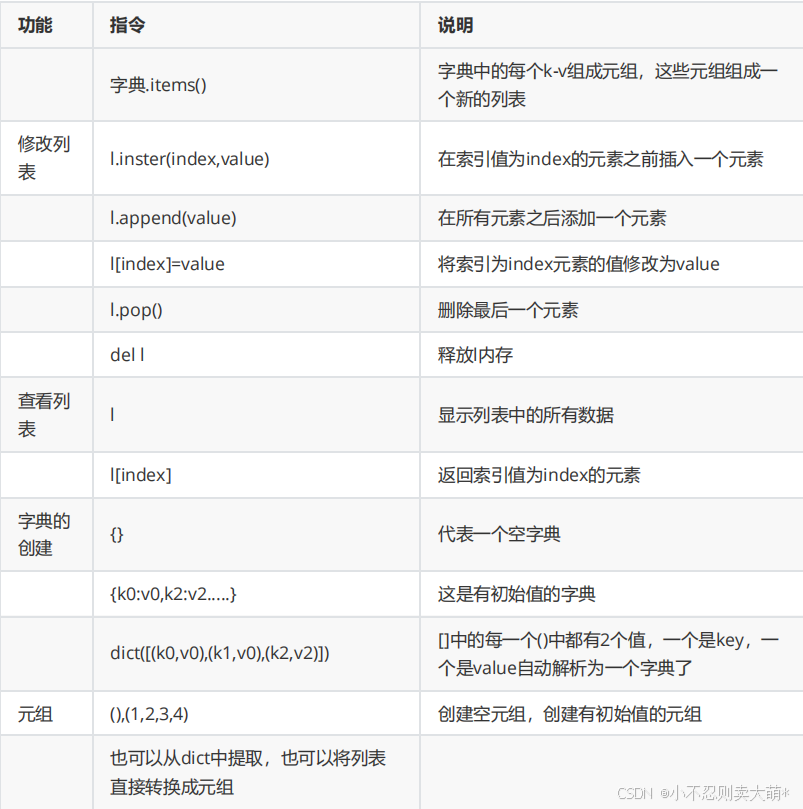Click description about []中的每一个()中都有2个值
803x809 pixels.
click(x=608, y=654)
